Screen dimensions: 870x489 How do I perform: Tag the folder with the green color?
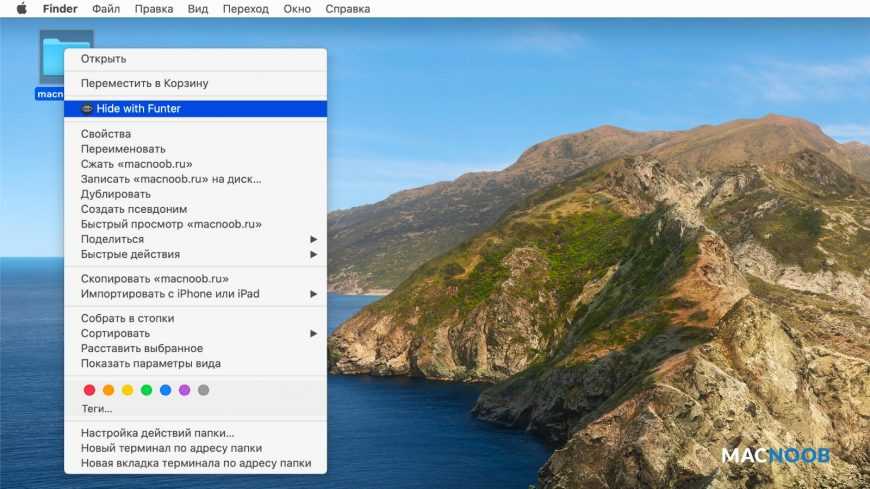146,390
